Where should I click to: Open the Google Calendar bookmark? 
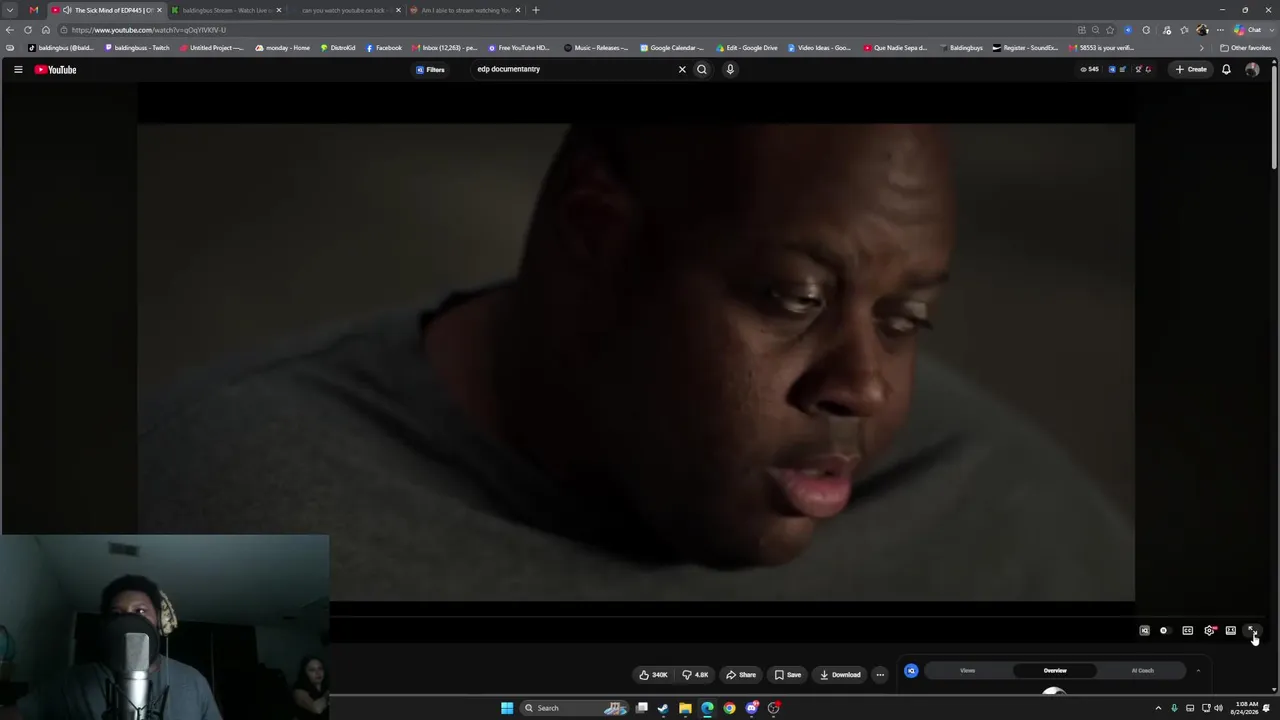672,48
